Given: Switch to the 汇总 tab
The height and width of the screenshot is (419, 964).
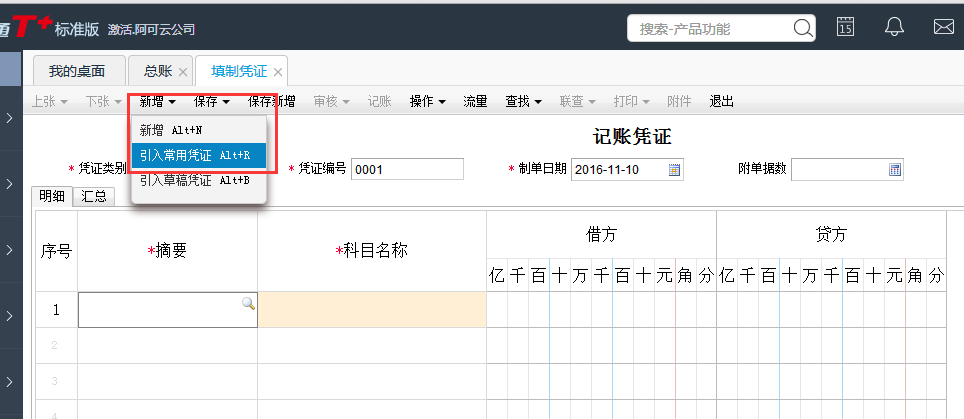Looking at the screenshot, I should point(95,196).
